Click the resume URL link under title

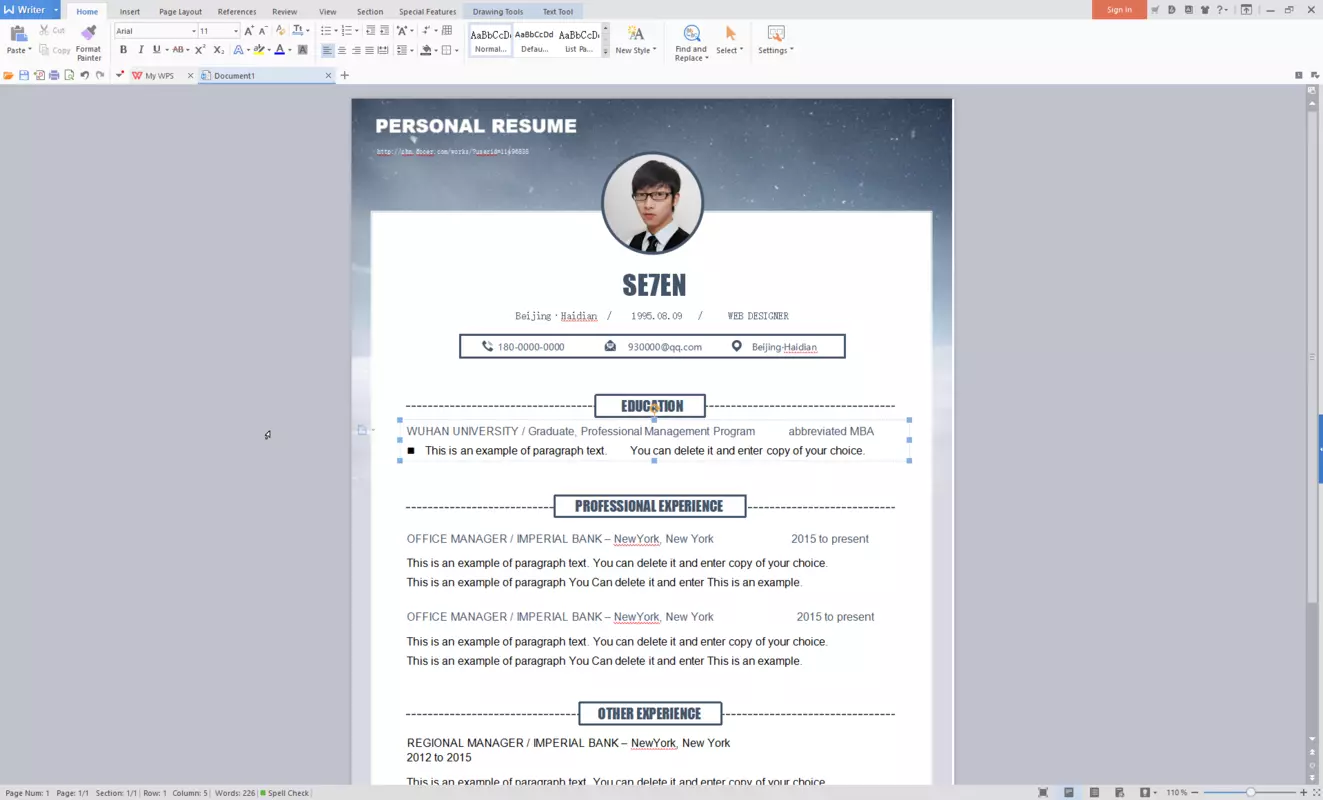pos(452,152)
